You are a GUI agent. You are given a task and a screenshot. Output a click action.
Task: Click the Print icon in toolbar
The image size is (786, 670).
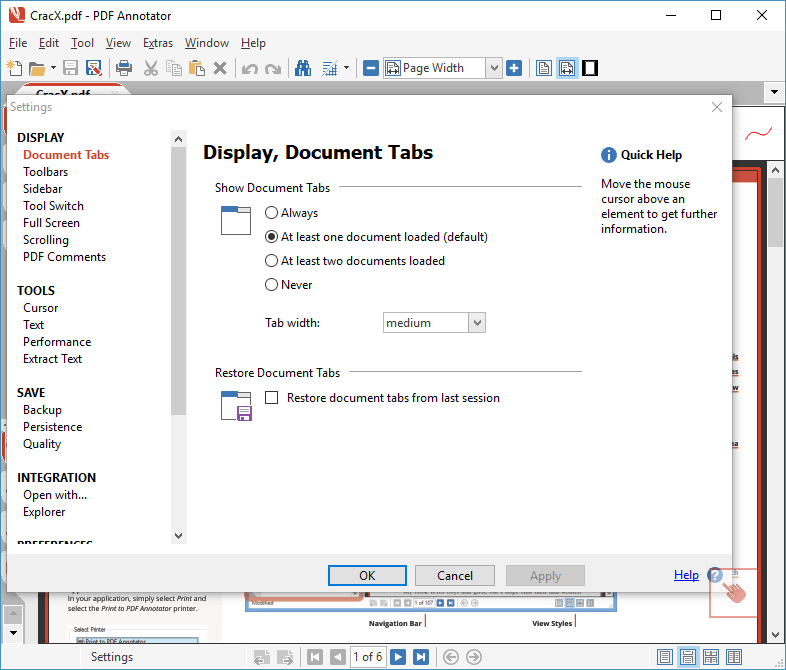124,68
